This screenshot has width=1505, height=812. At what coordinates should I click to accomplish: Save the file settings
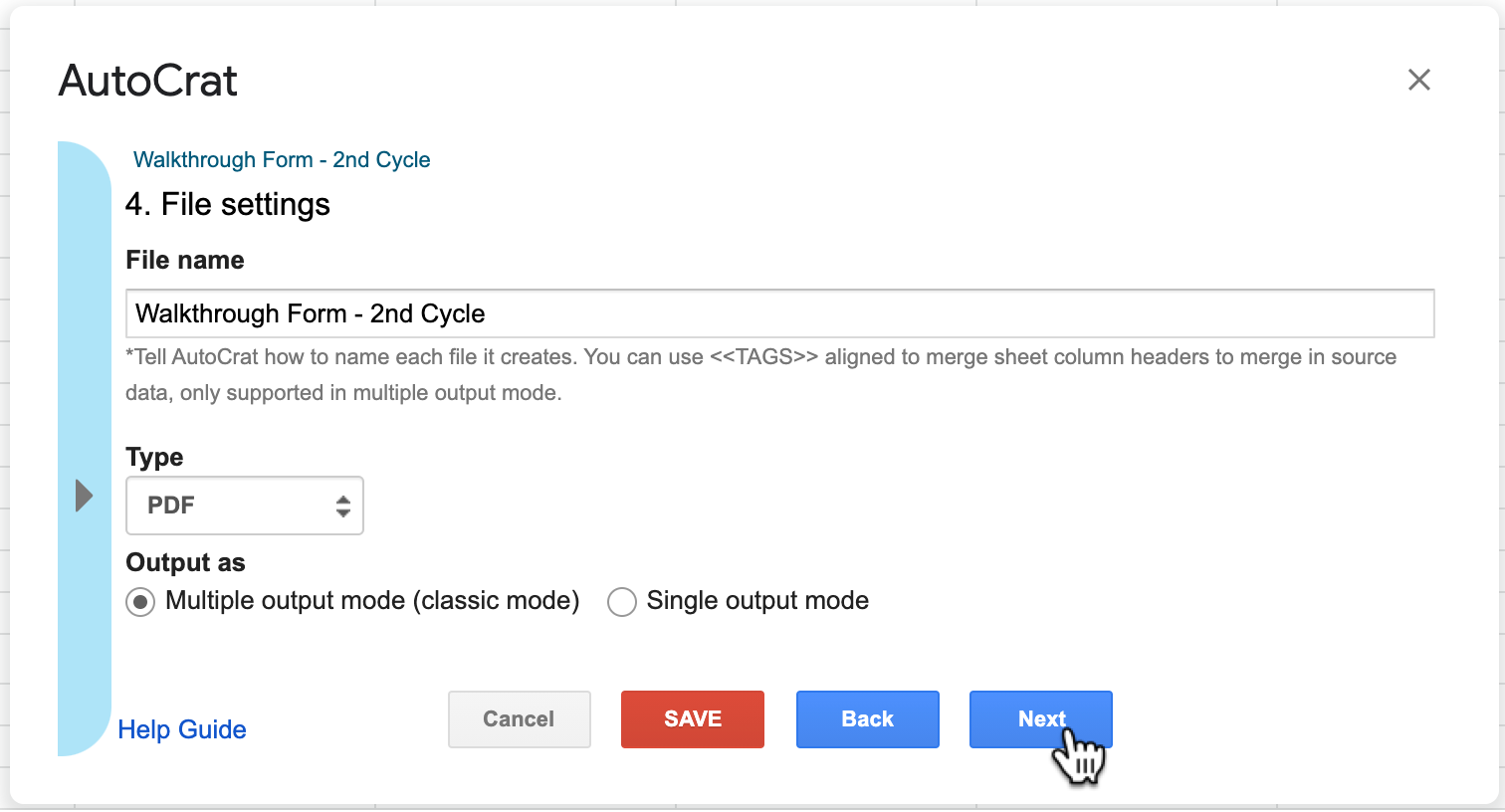tap(692, 718)
